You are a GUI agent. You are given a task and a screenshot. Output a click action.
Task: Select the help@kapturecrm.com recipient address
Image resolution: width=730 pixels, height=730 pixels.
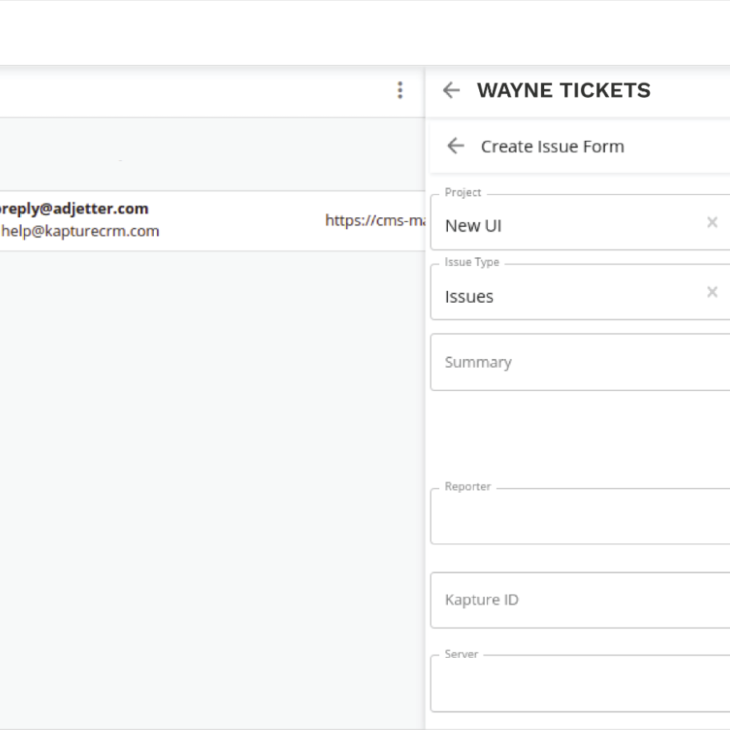80,231
